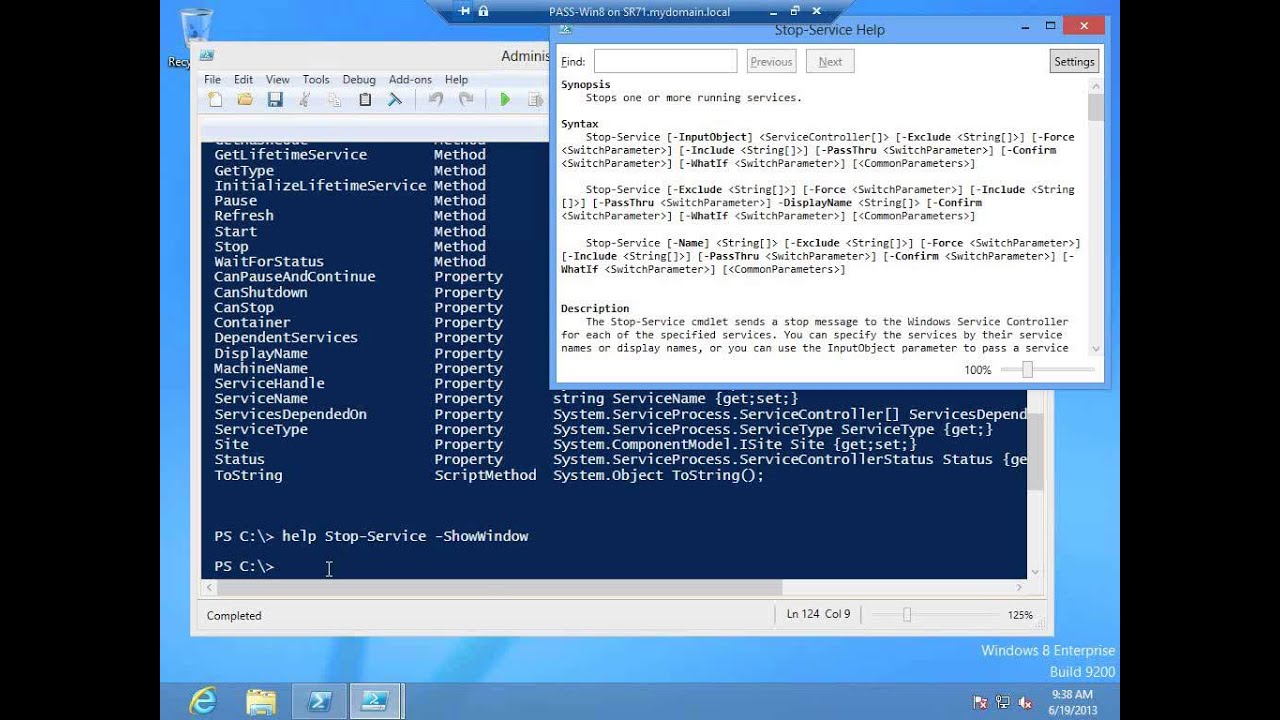The height and width of the screenshot is (720, 1280).
Task: Open the Help menu in PowerShell ISE
Action: pyautogui.click(x=456, y=80)
